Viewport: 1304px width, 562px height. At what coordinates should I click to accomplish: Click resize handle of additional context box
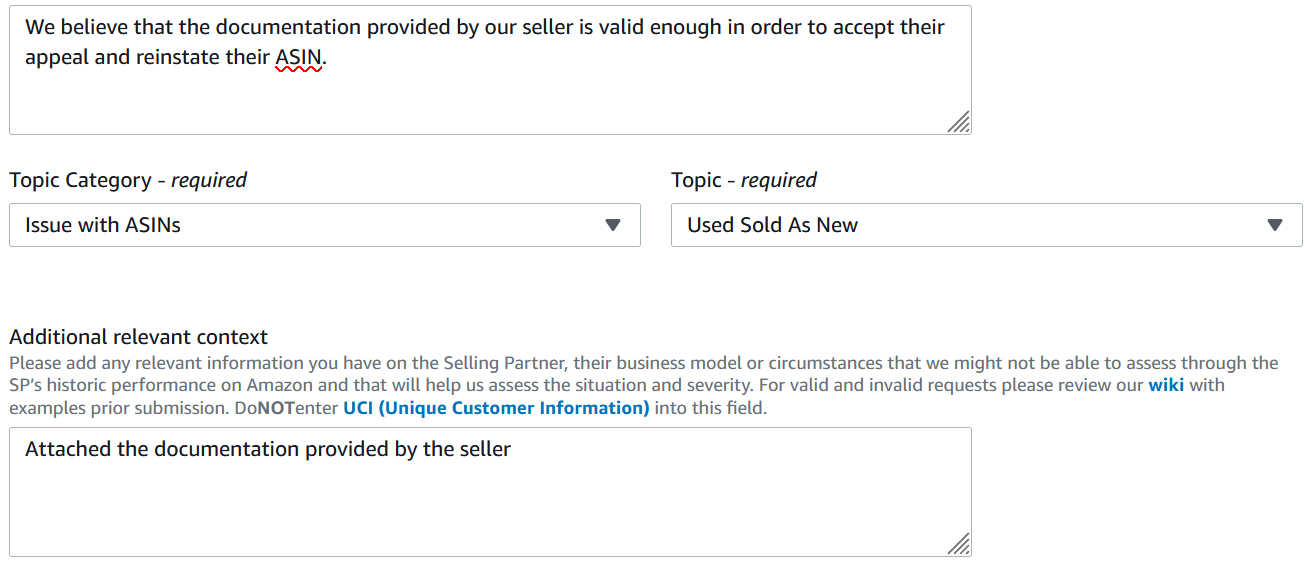pyautogui.click(x=959, y=544)
